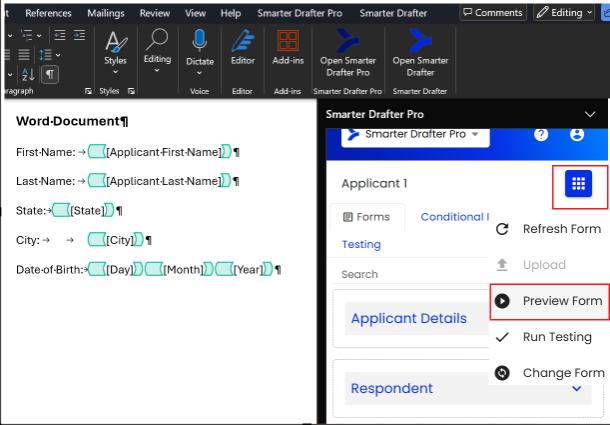This screenshot has height=425, width=610.
Task: Collapse the Smarter Drafter Pro pane chevron
Action: point(590,114)
